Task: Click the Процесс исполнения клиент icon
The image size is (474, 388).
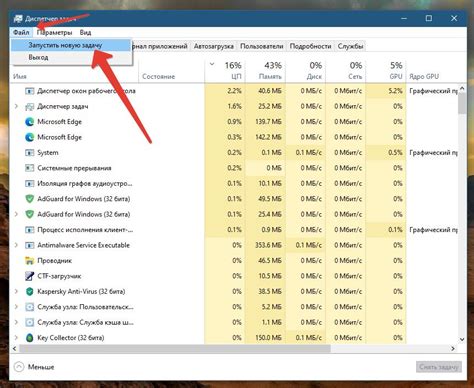Action: 30,230
